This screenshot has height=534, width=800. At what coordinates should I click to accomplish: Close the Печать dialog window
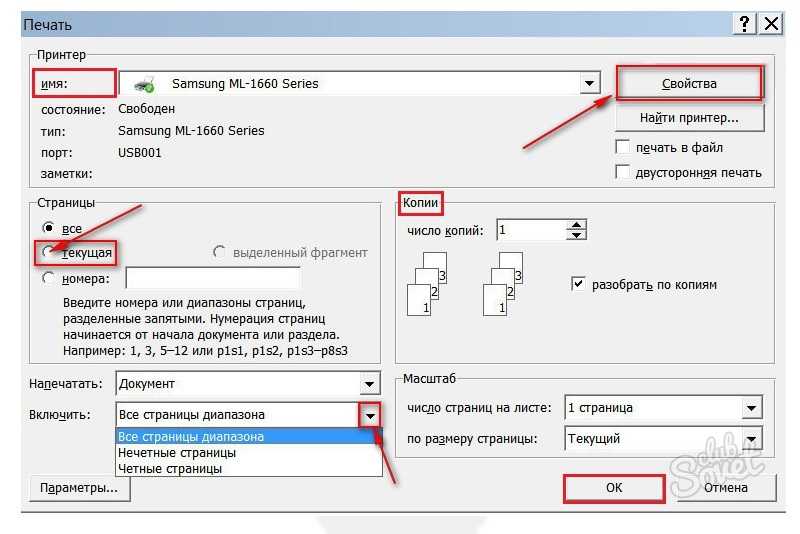771,23
